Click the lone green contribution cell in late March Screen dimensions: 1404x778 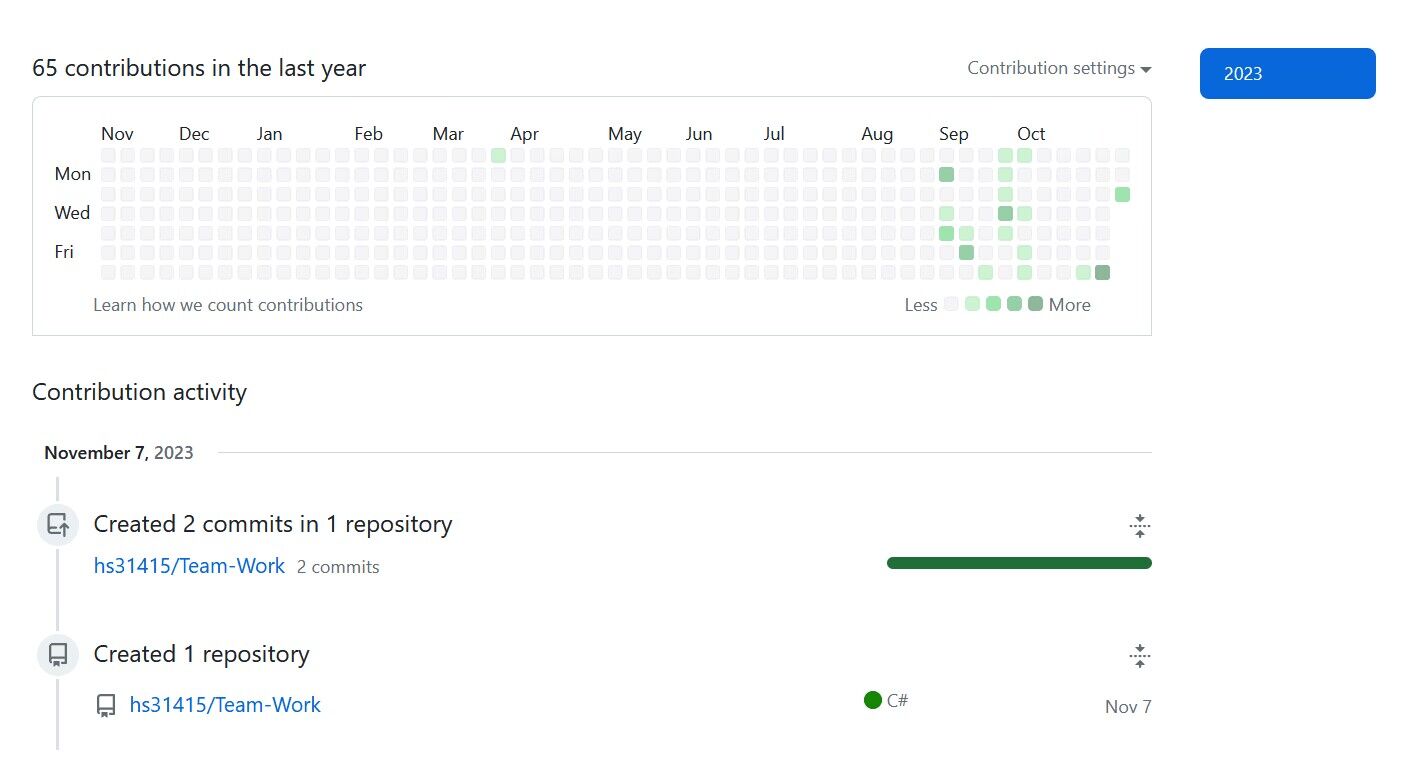[498, 155]
